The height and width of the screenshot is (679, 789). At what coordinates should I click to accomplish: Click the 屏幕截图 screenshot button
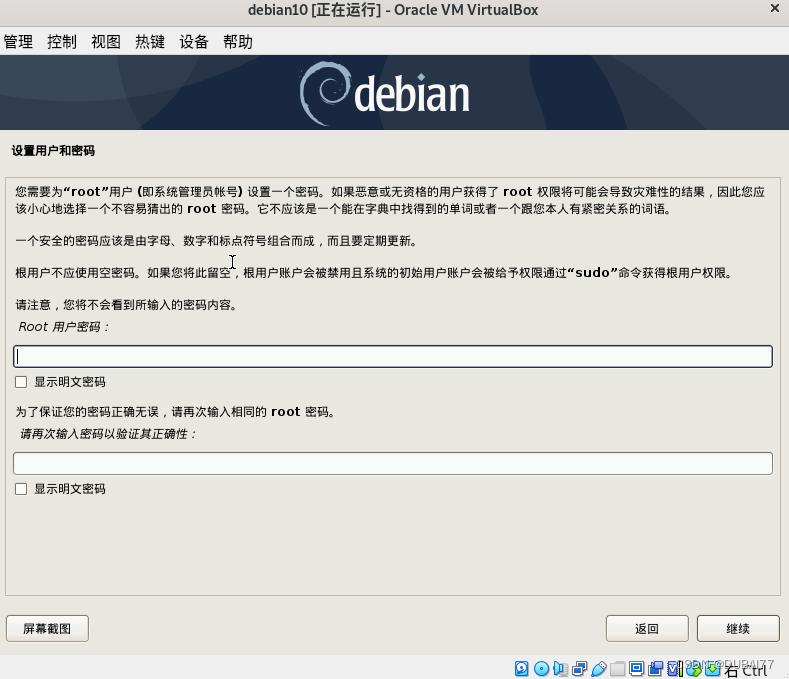[x=47, y=628]
